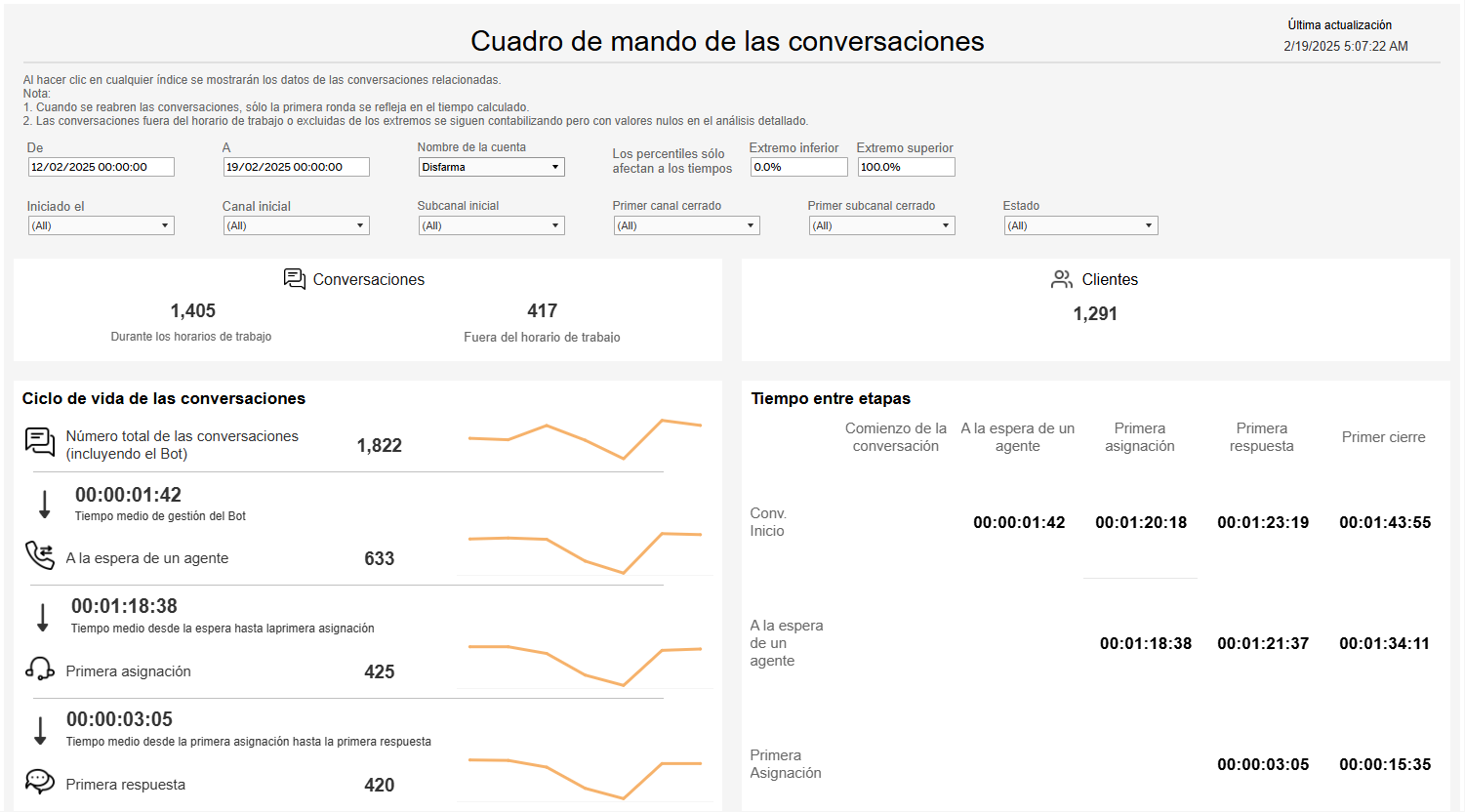Click the A la espera de un agente sparkline
Image resolution: width=1465 pixels, height=812 pixels.
[x=586, y=552]
